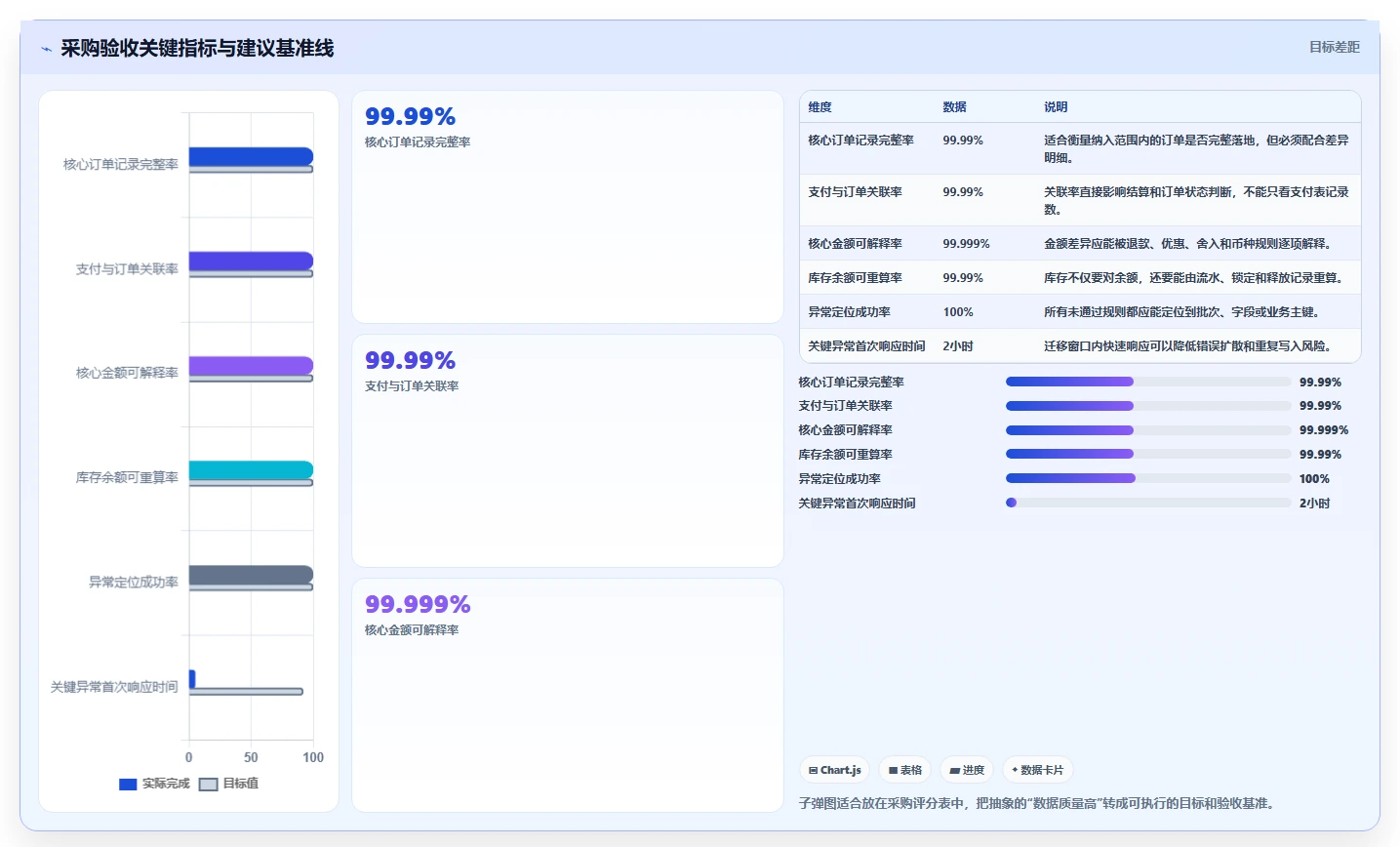Click the 99.999% value in the table

pyautogui.click(x=966, y=243)
